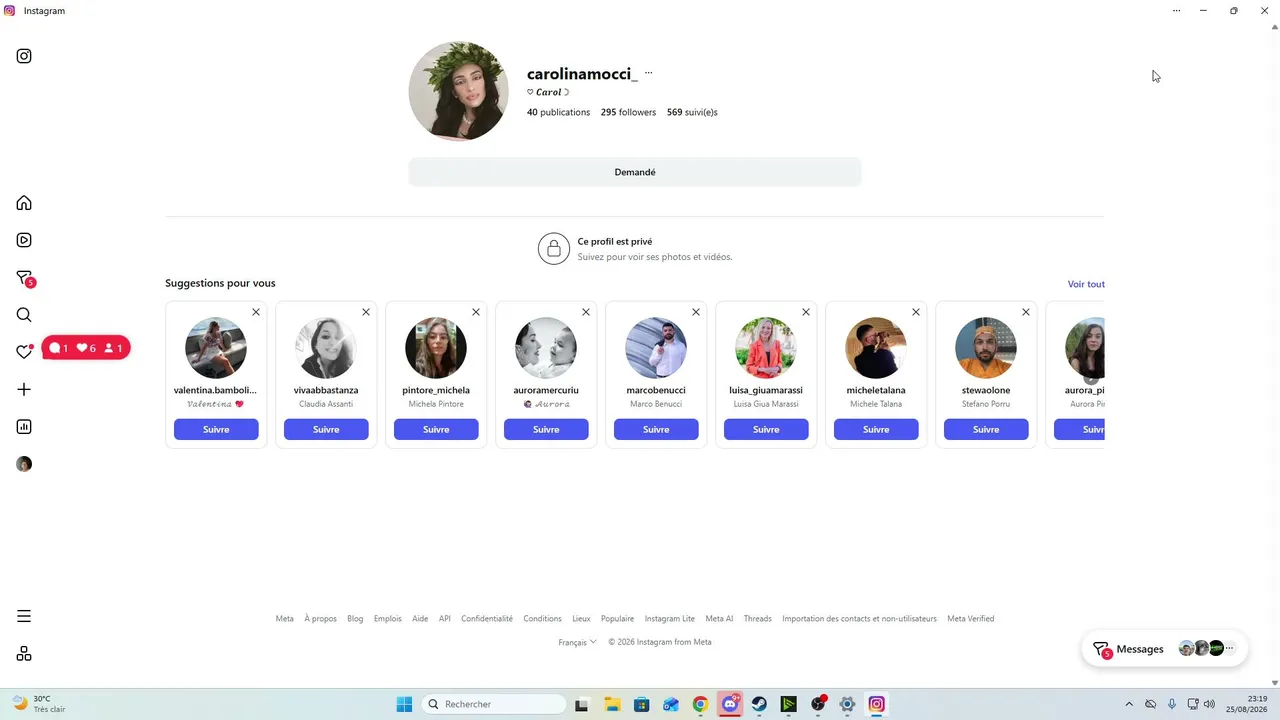Click the page scrollbar down arrow
Screen dimensions: 1280x720
[1273, 683]
